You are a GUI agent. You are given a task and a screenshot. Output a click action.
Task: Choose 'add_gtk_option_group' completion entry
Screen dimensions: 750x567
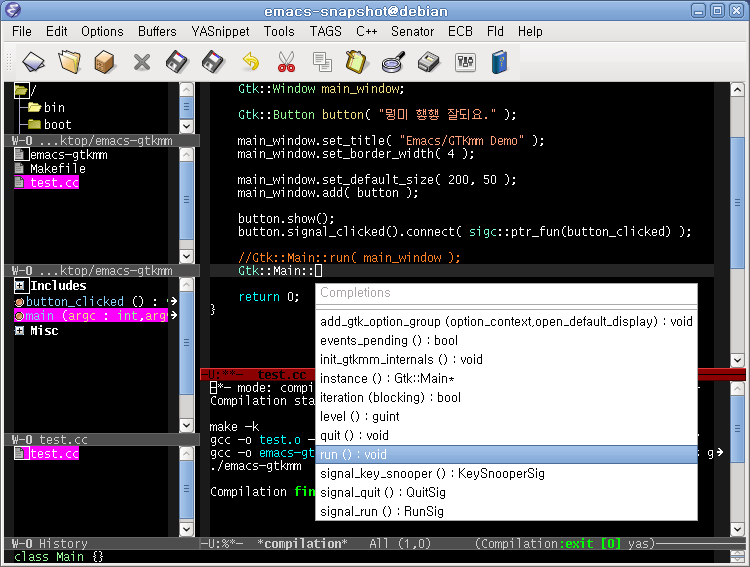pos(506,322)
